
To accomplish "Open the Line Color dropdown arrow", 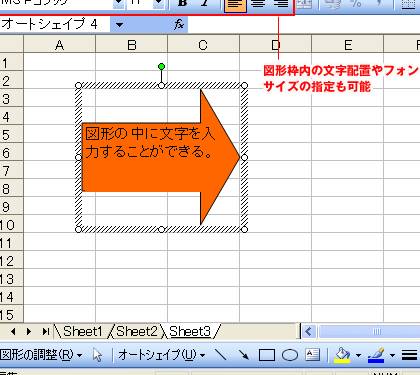I will [392, 355].
